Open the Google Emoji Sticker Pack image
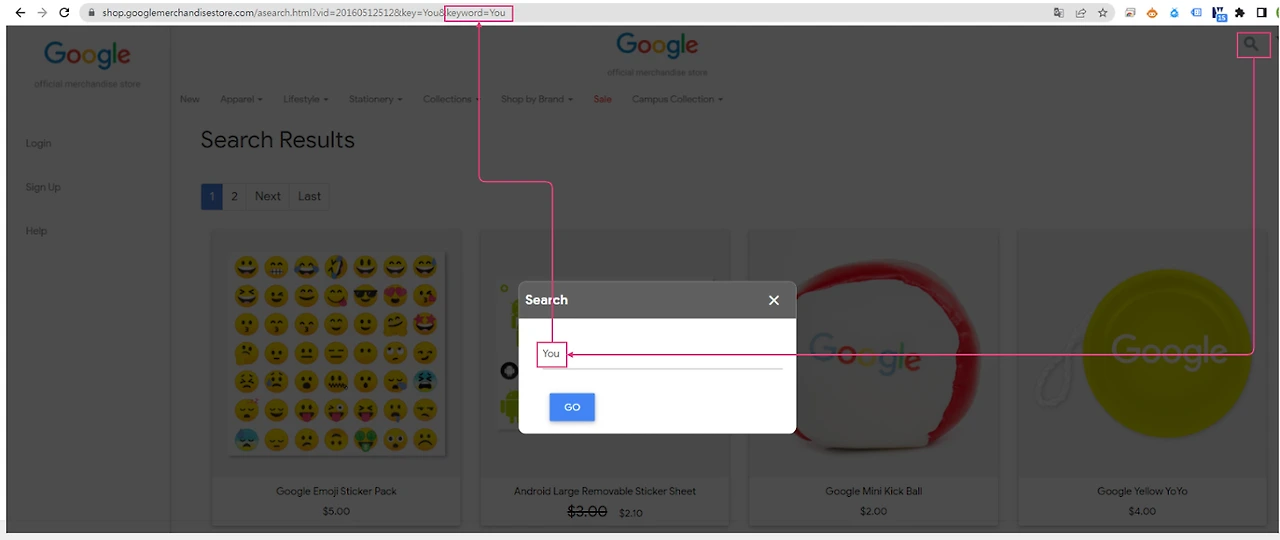The width and height of the screenshot is (1280, 540). click(x=336, y=352)
